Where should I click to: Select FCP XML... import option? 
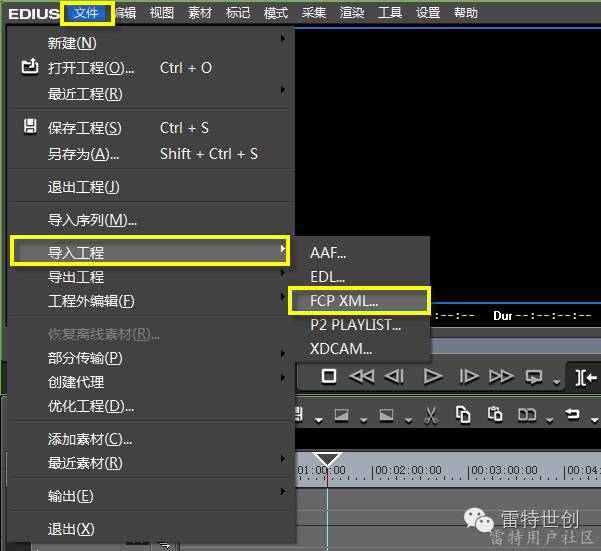pyautogui.click(x=359, y=301)
